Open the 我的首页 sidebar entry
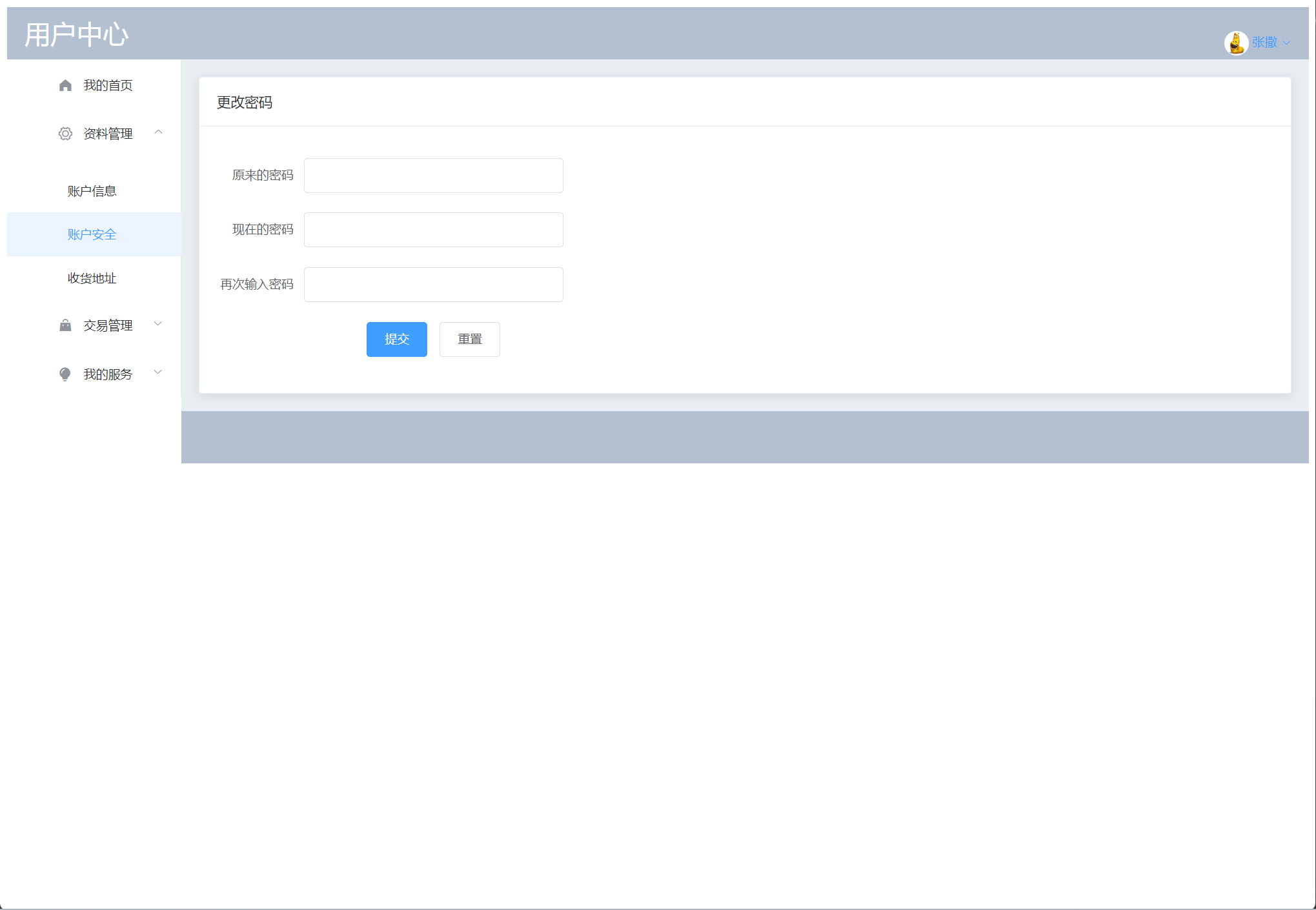The height and width of the screenshot is (910, 1316). click(108, 85)
